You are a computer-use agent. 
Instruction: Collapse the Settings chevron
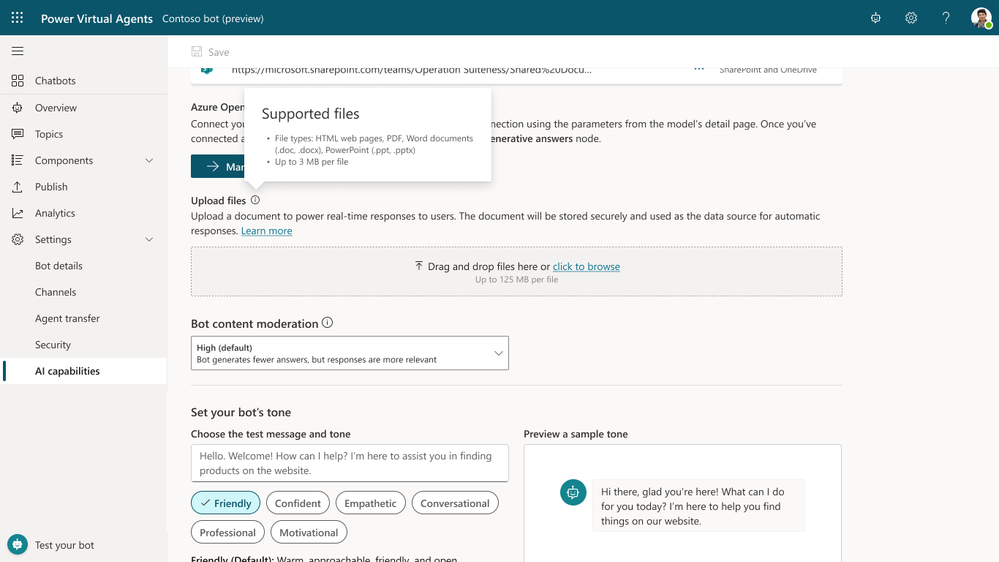(149, 240)
